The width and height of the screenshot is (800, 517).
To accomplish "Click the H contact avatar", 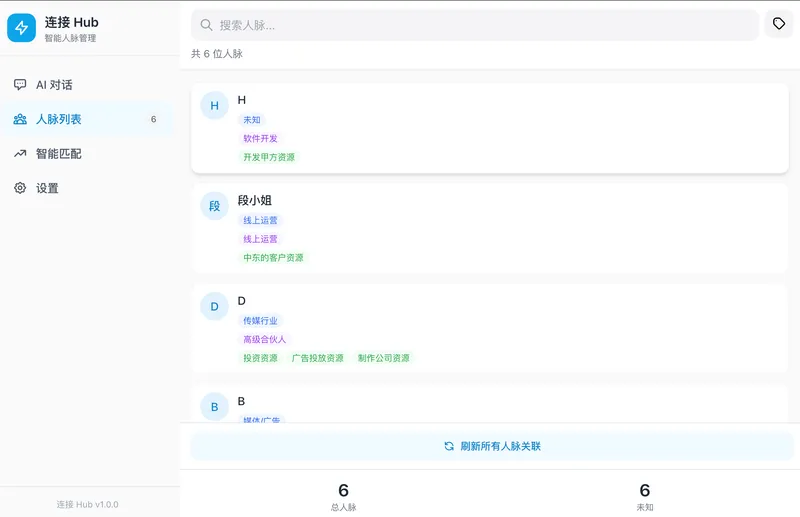I will (x=214, y=105).
